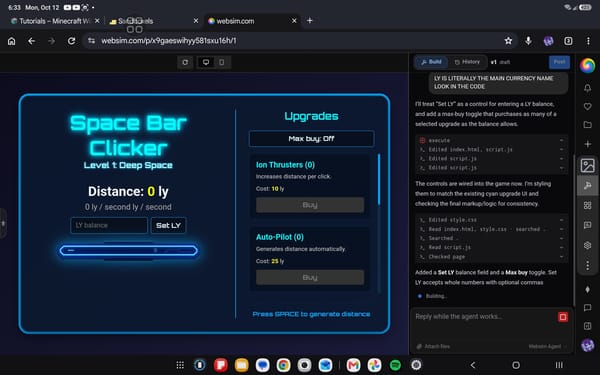Click the diamond icon in sidebar
Viewport: 600px width, 375px height.
587,290
